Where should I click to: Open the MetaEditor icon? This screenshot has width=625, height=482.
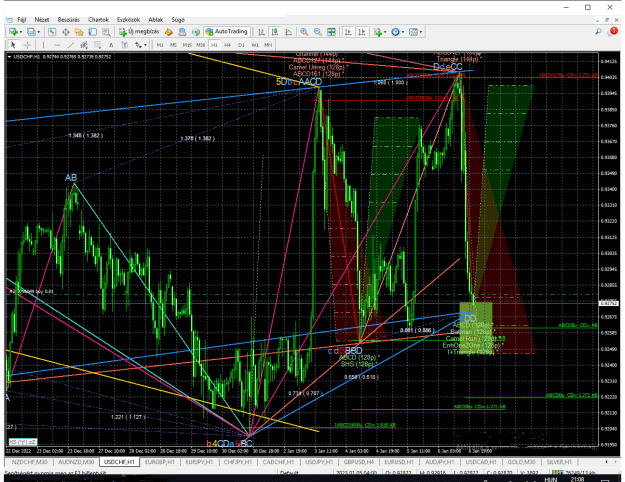coord(169,32)
